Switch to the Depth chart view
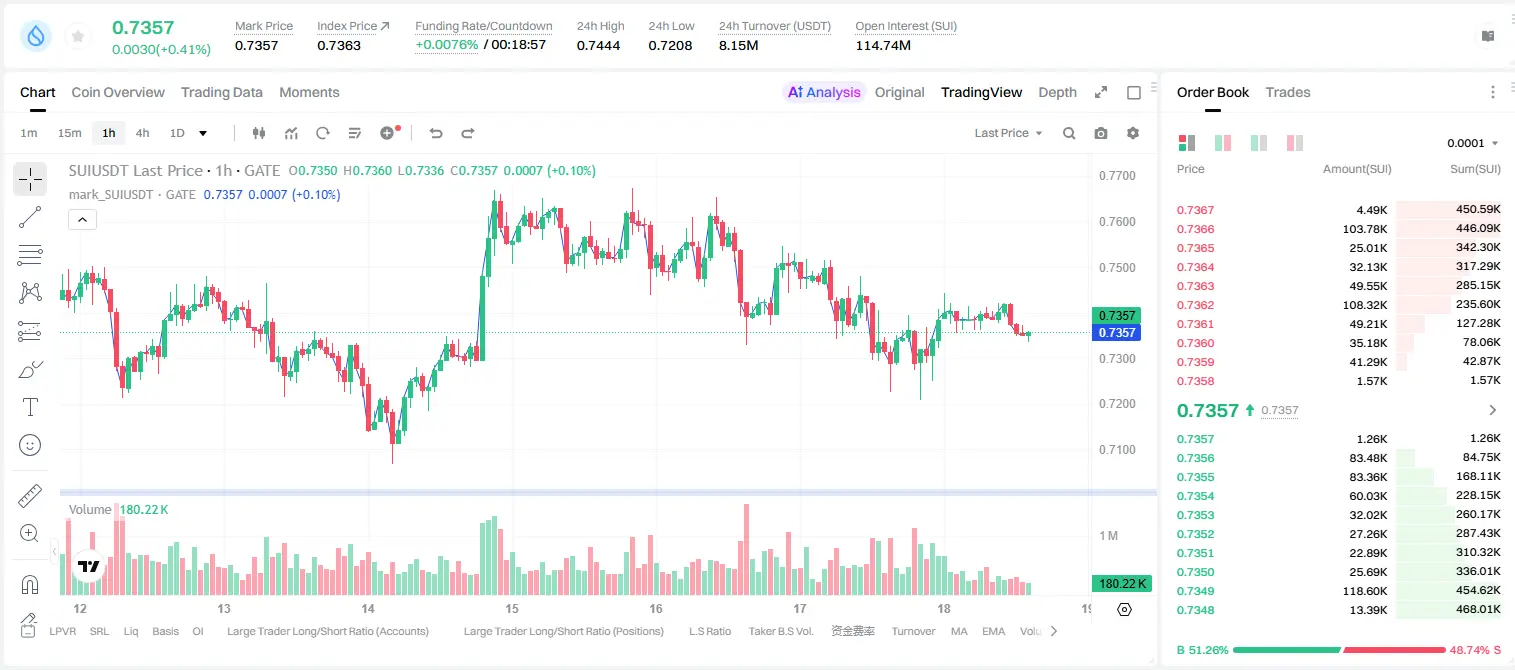1515x670 pixels. [x=1057, y=92]
